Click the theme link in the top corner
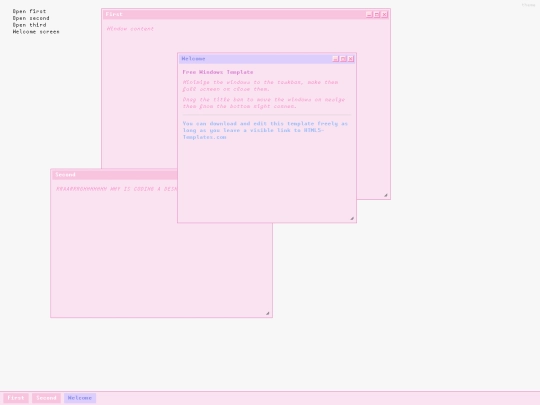This screenshot has width=540, height=405. coord(528,5)
